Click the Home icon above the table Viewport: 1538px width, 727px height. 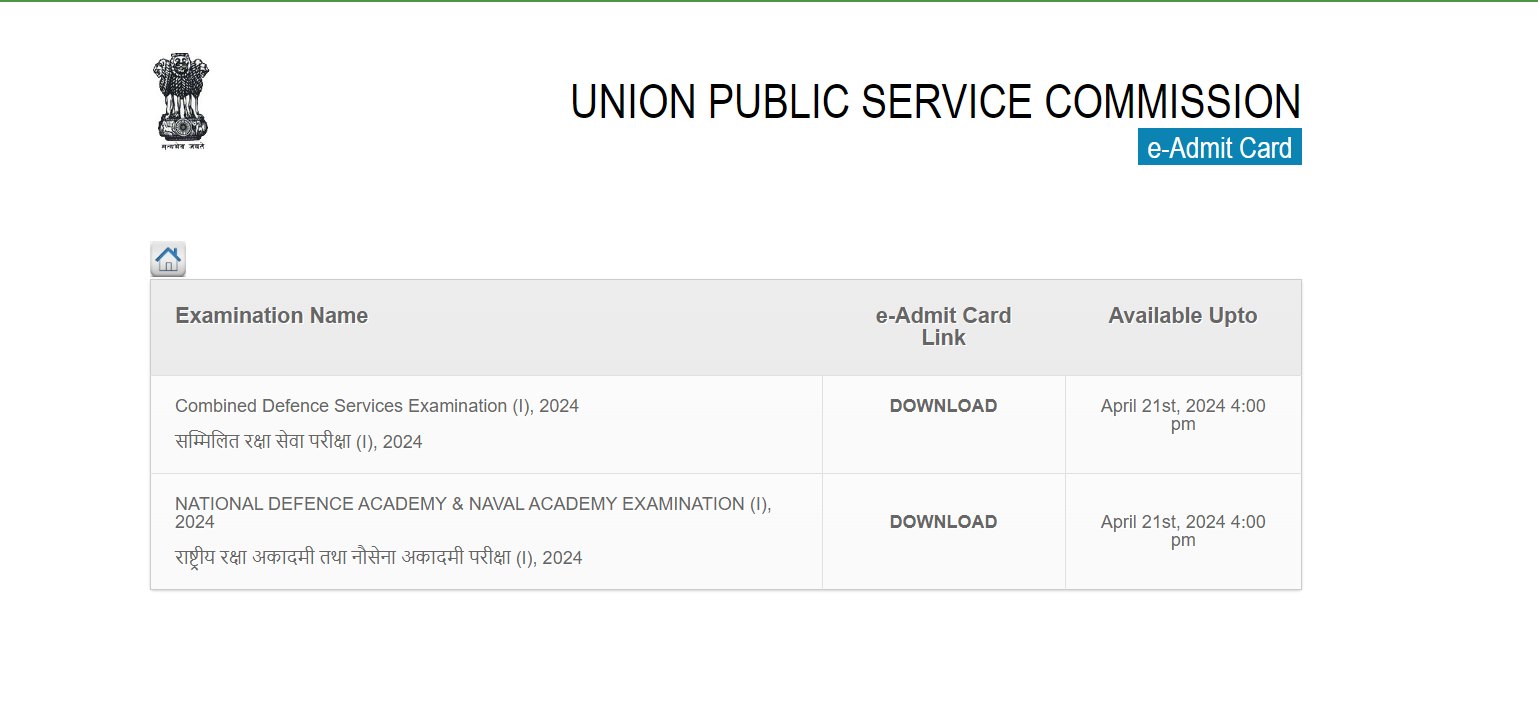click(x=168, y=259)
